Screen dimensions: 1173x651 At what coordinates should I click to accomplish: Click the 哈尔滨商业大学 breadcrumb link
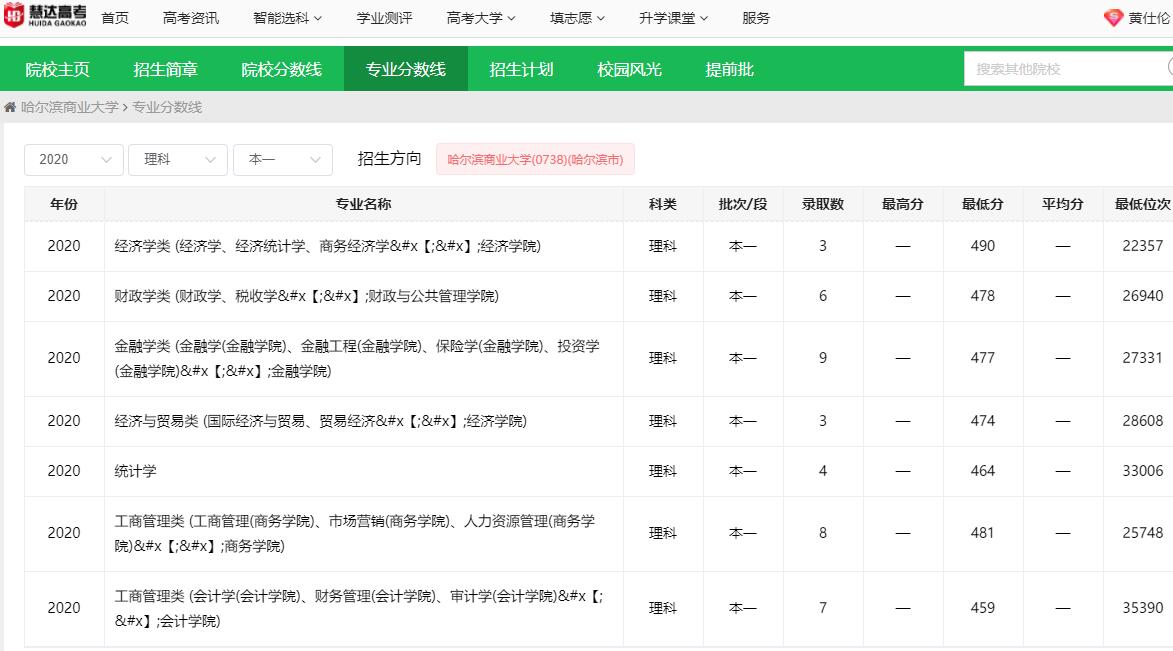(x=69, y=107)
